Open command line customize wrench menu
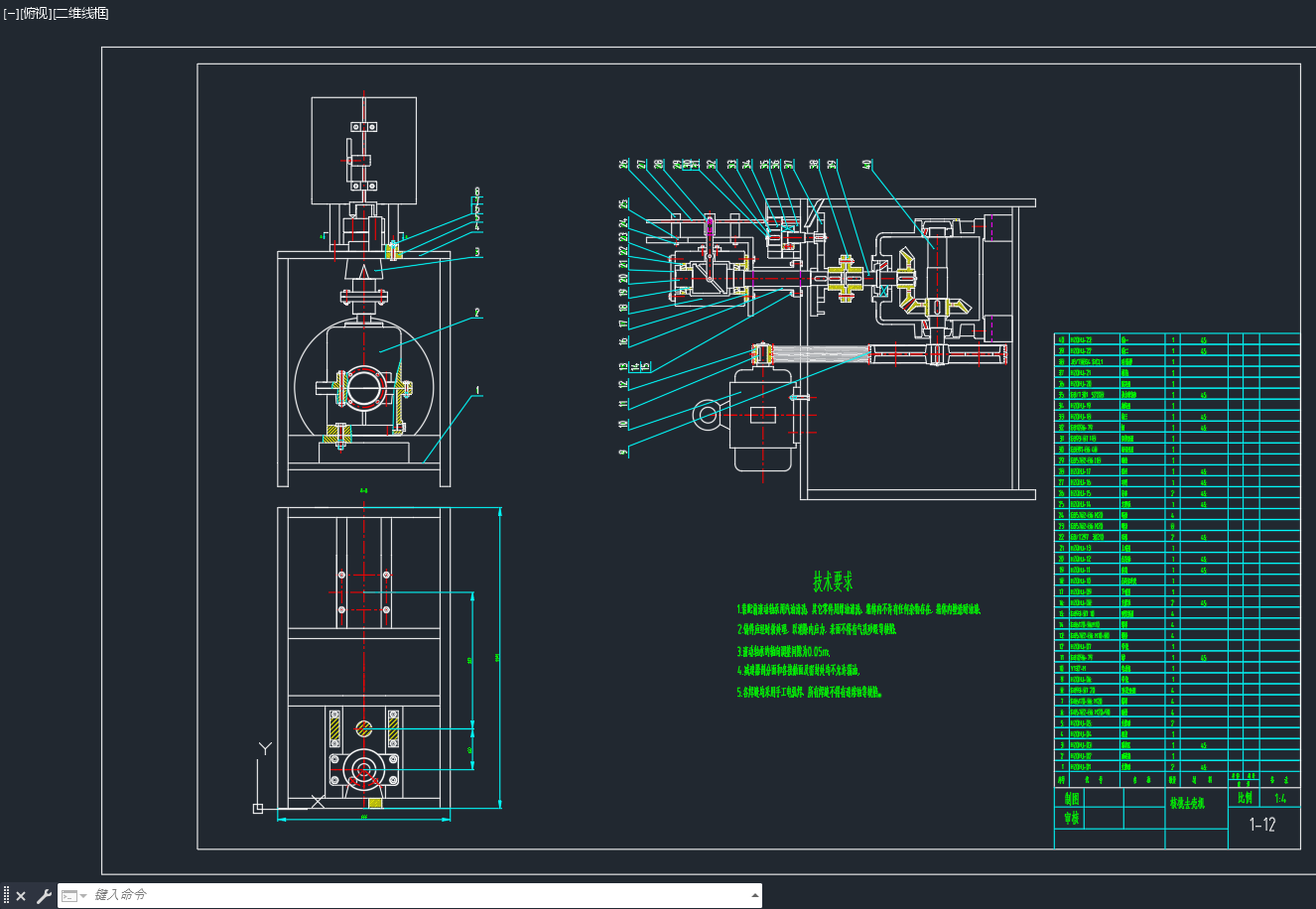This screenshot has height=909, width=1316. click(x=44, y=896)
